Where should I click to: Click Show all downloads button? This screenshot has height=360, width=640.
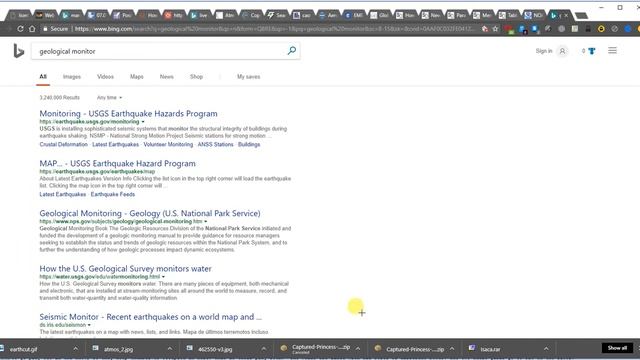(x=617, y=348)
